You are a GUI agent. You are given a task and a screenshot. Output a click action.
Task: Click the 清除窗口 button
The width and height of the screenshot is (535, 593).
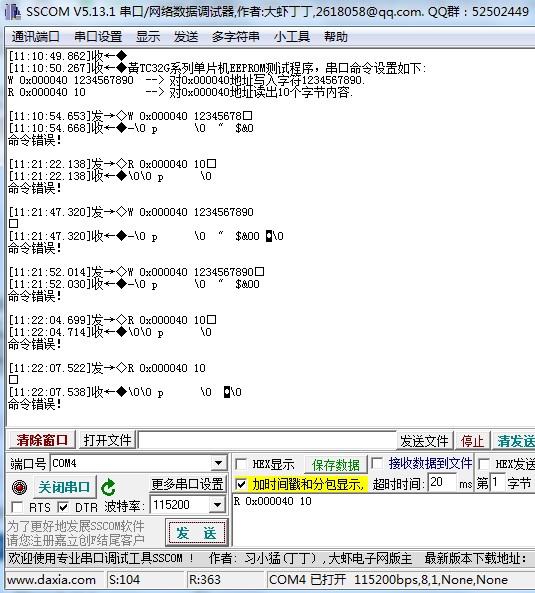coord(42,440)
